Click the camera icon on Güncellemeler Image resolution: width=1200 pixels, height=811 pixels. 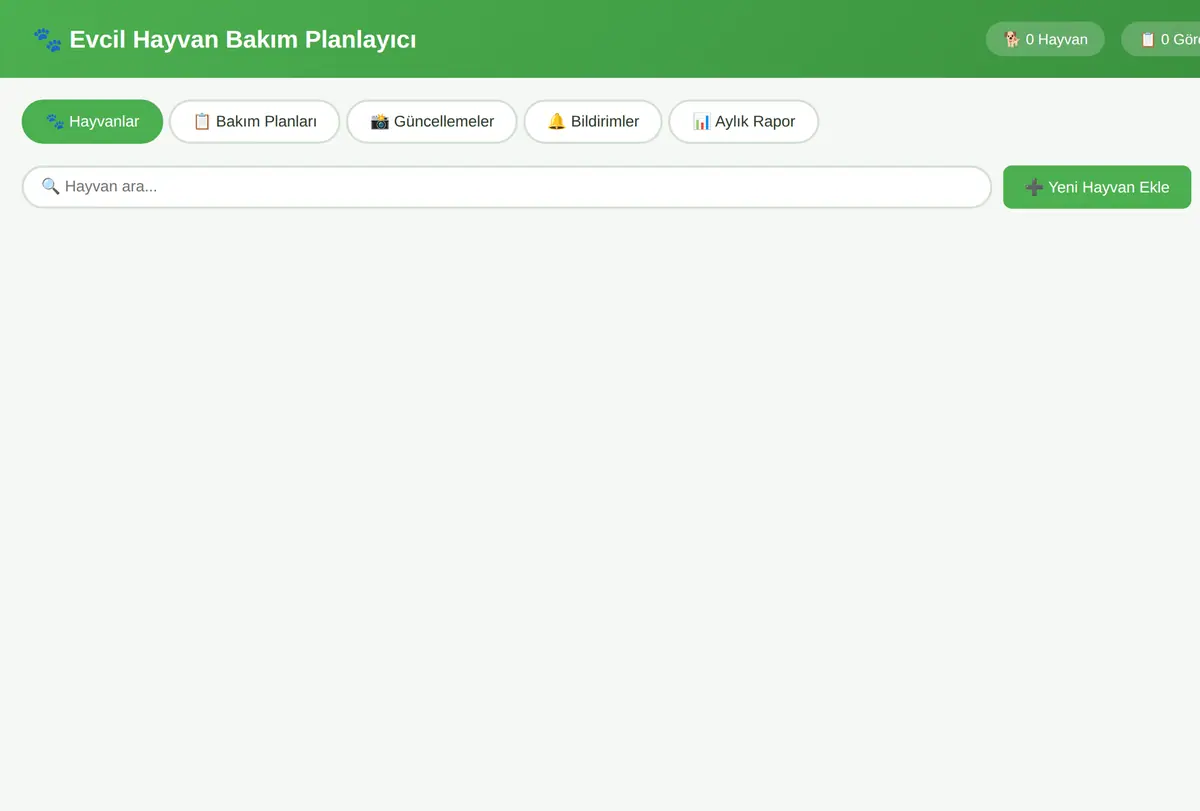click(x=380, y=121)
